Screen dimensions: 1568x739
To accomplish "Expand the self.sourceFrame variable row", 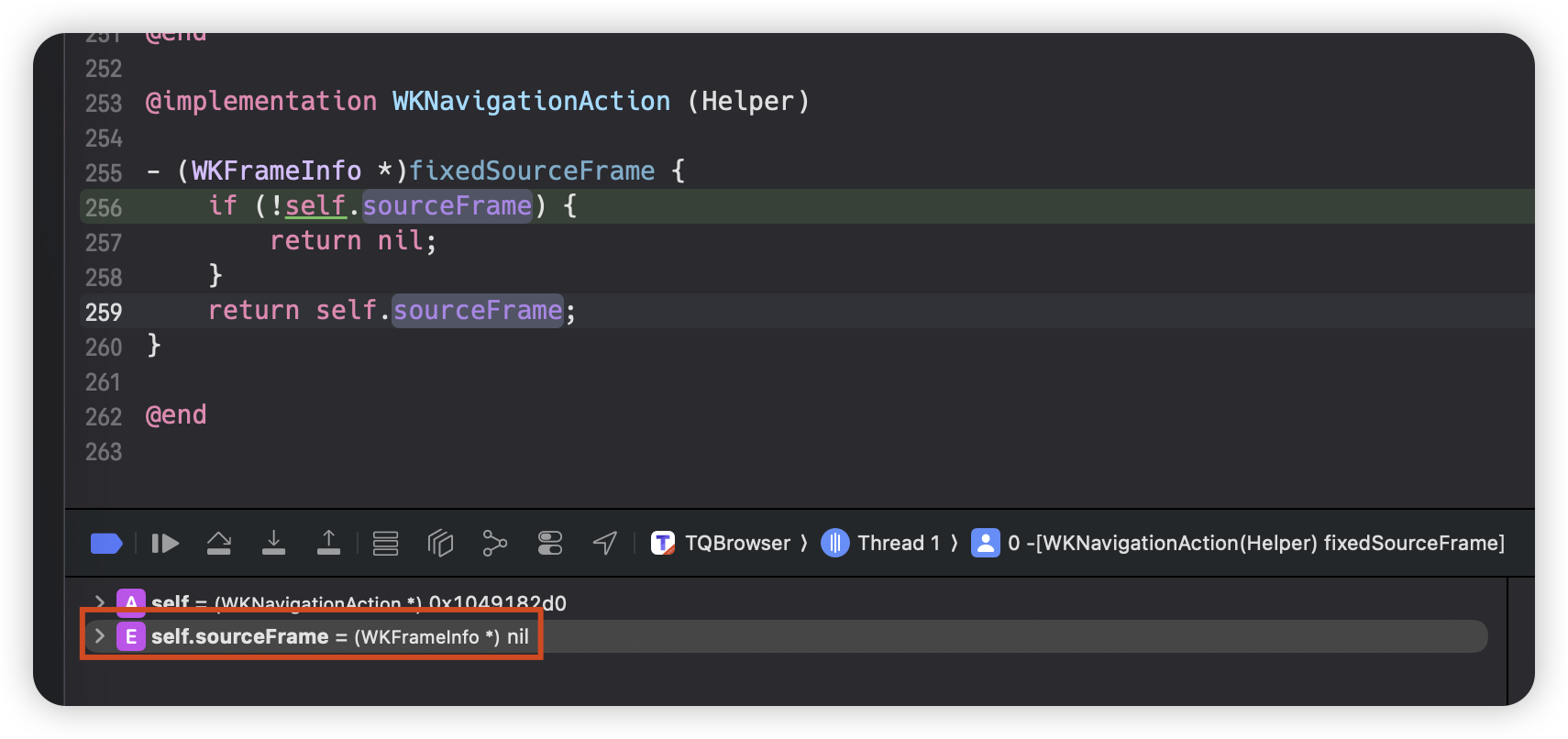I will [100, 636].
